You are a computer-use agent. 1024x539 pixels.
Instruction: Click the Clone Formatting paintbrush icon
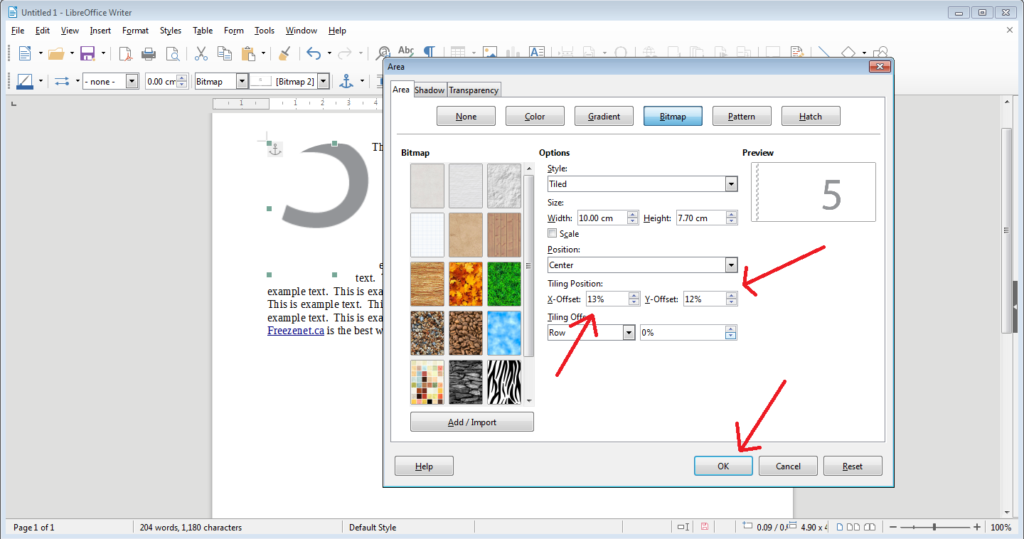[284, 53]
